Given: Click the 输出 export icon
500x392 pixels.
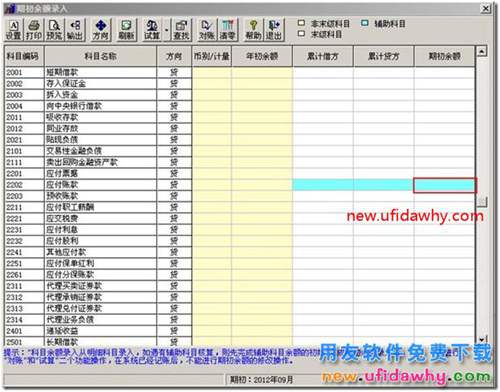Looking at the screenshot, I should pyautogui.click(x=75, y=30).
